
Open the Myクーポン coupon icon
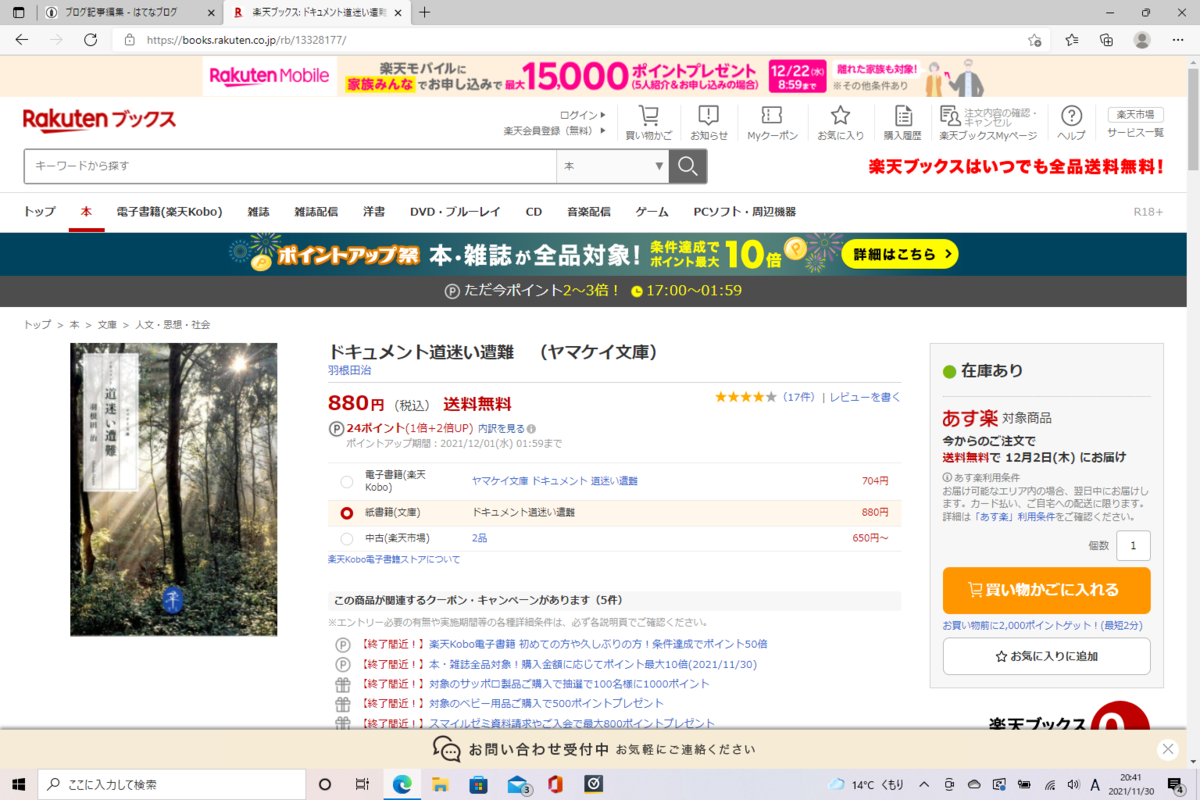[x=772, y=123]
